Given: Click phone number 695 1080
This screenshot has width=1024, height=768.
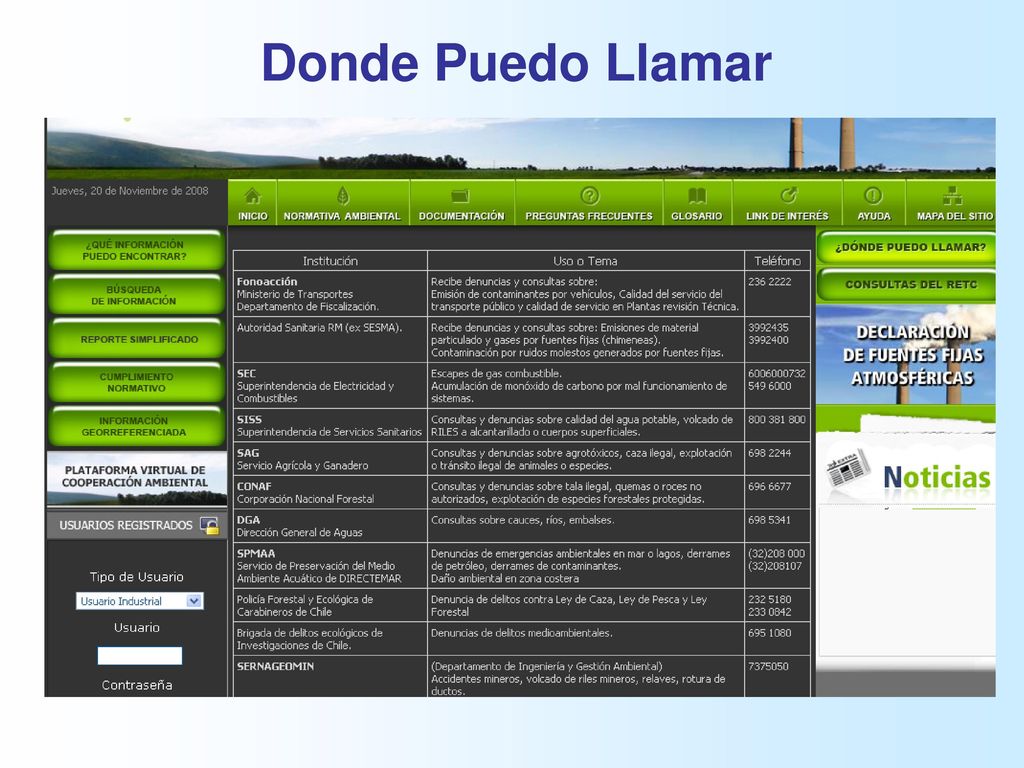Looking at the screenshot, I should pyautogui.click(x=769, y=633).
